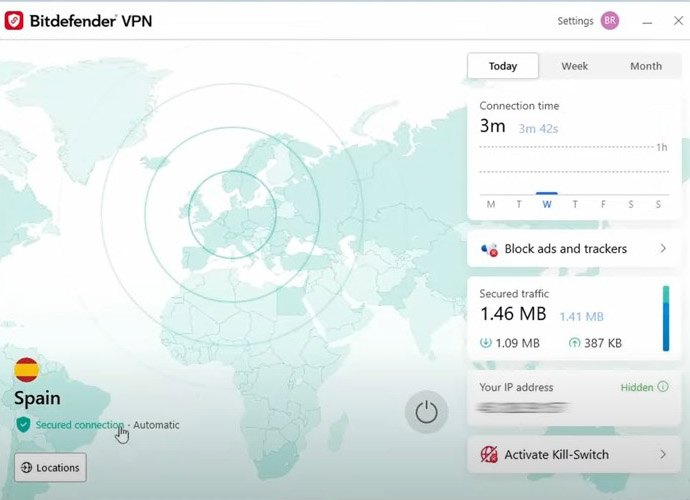Click the info icon next to Hidden
Screen dimensions: 690x500
pyautogui.click(x=663, y=387)
